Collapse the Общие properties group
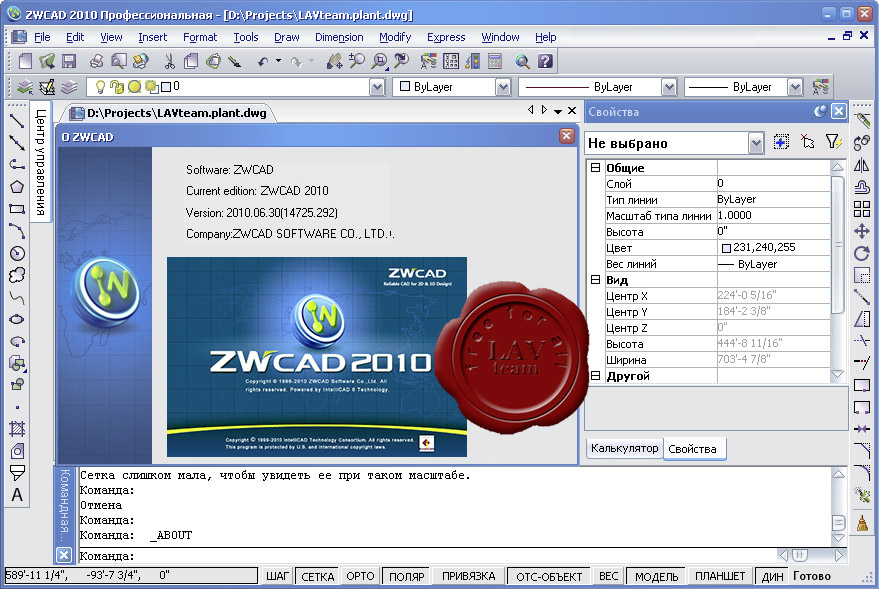Image resolution: width=879 pixels, height=589 pixels. click(x=595, y=168)
